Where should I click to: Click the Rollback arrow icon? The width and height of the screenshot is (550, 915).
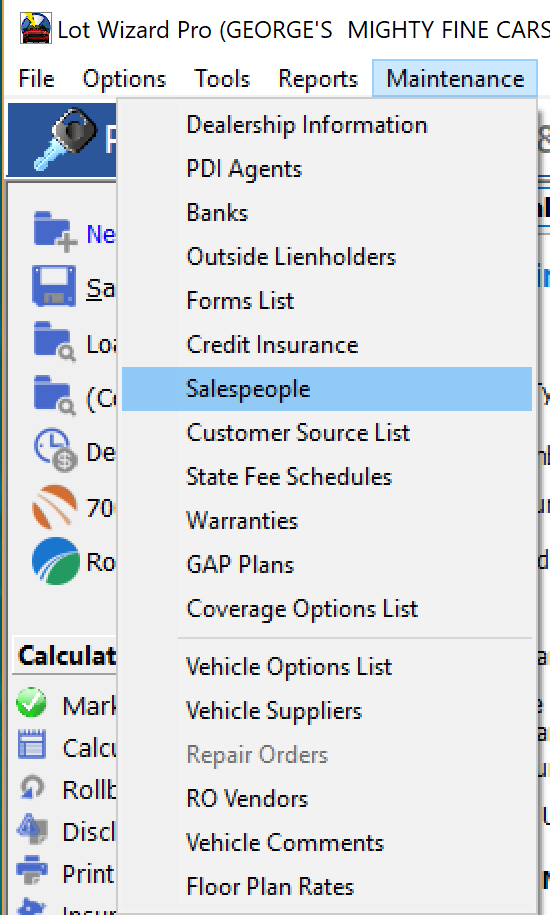pyautogui.click(x=32, y=787)
